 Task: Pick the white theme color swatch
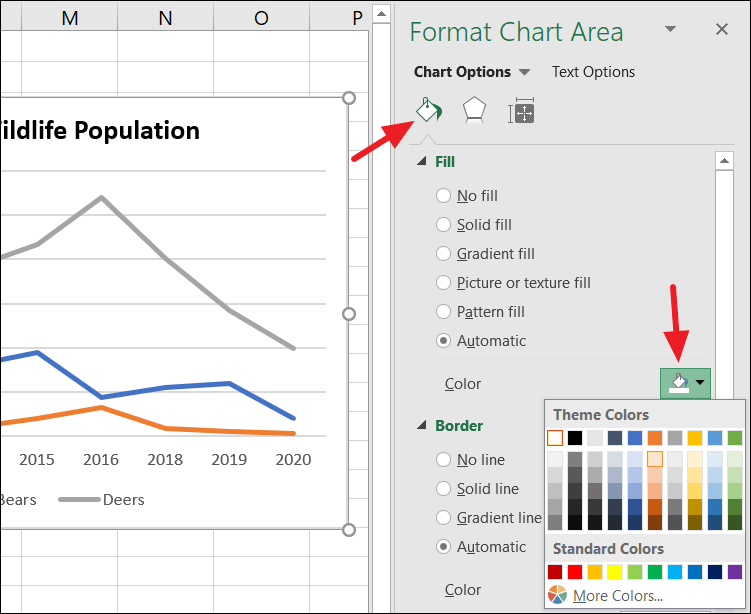coord(555,438)
